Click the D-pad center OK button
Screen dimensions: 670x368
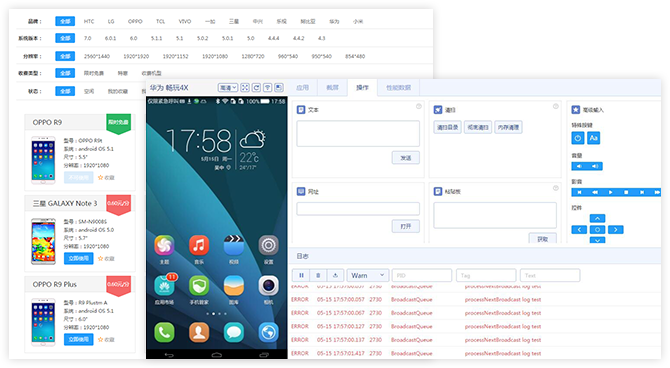tap(597, 230)
